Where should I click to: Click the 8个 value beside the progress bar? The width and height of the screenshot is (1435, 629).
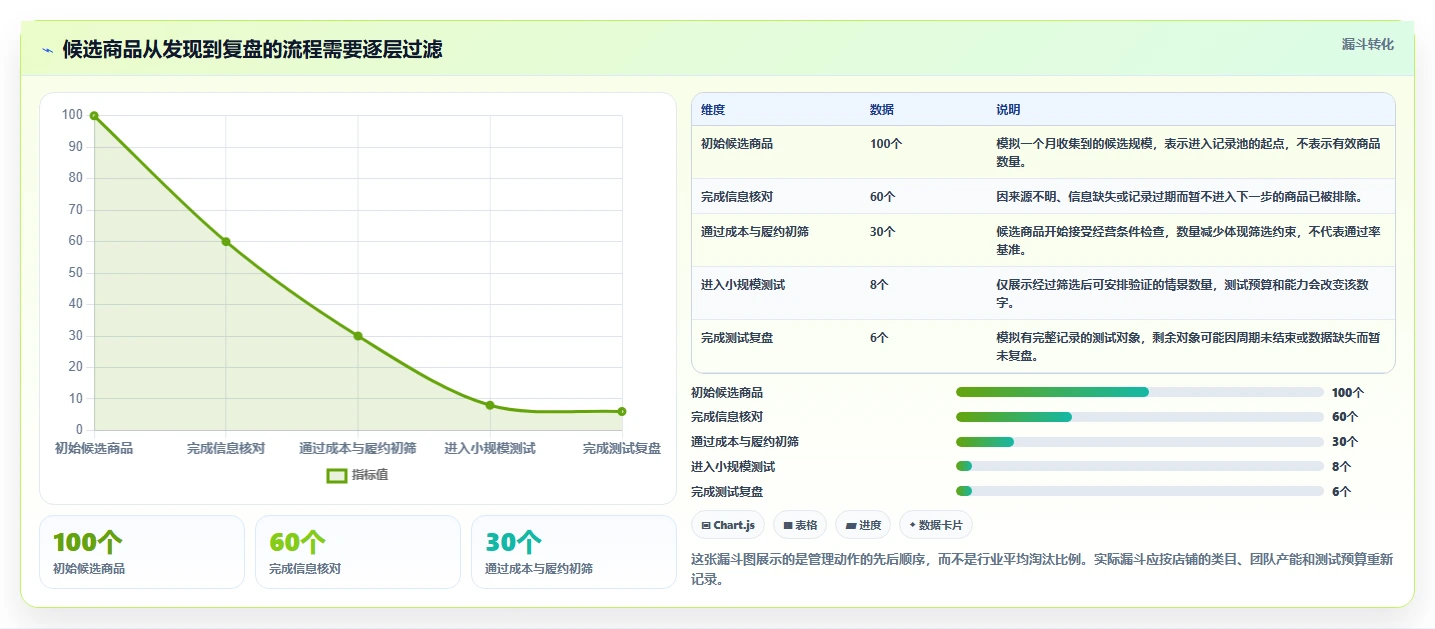(1341, 467)
